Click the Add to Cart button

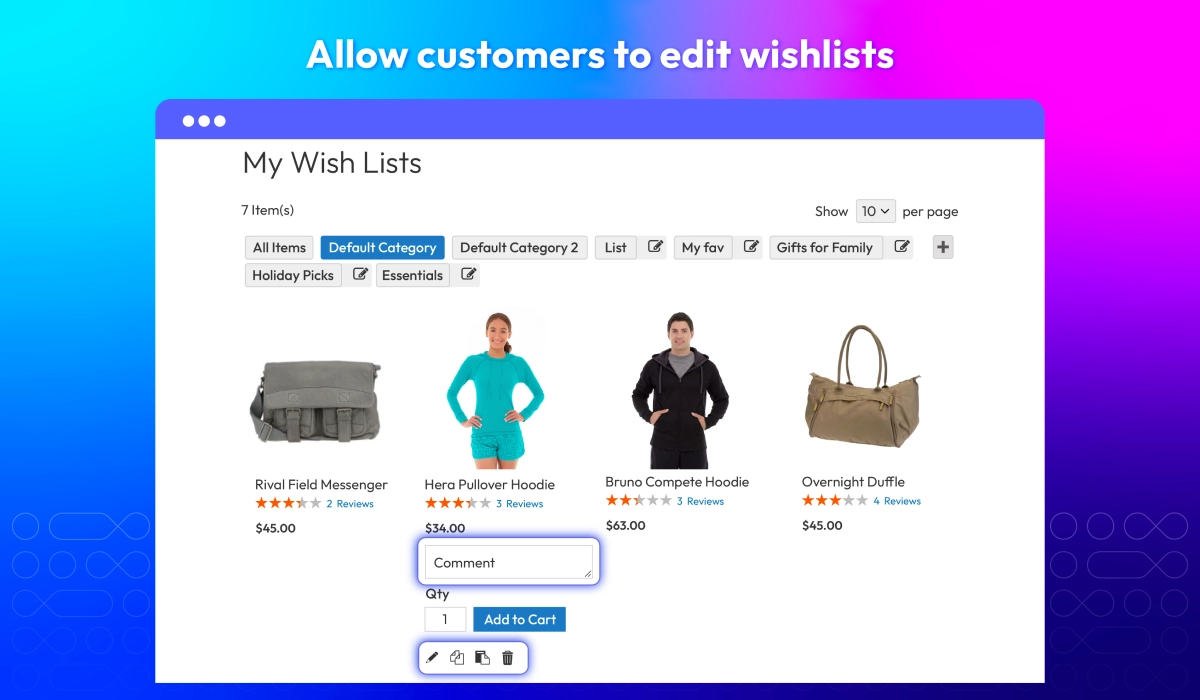tap(520, 619)
